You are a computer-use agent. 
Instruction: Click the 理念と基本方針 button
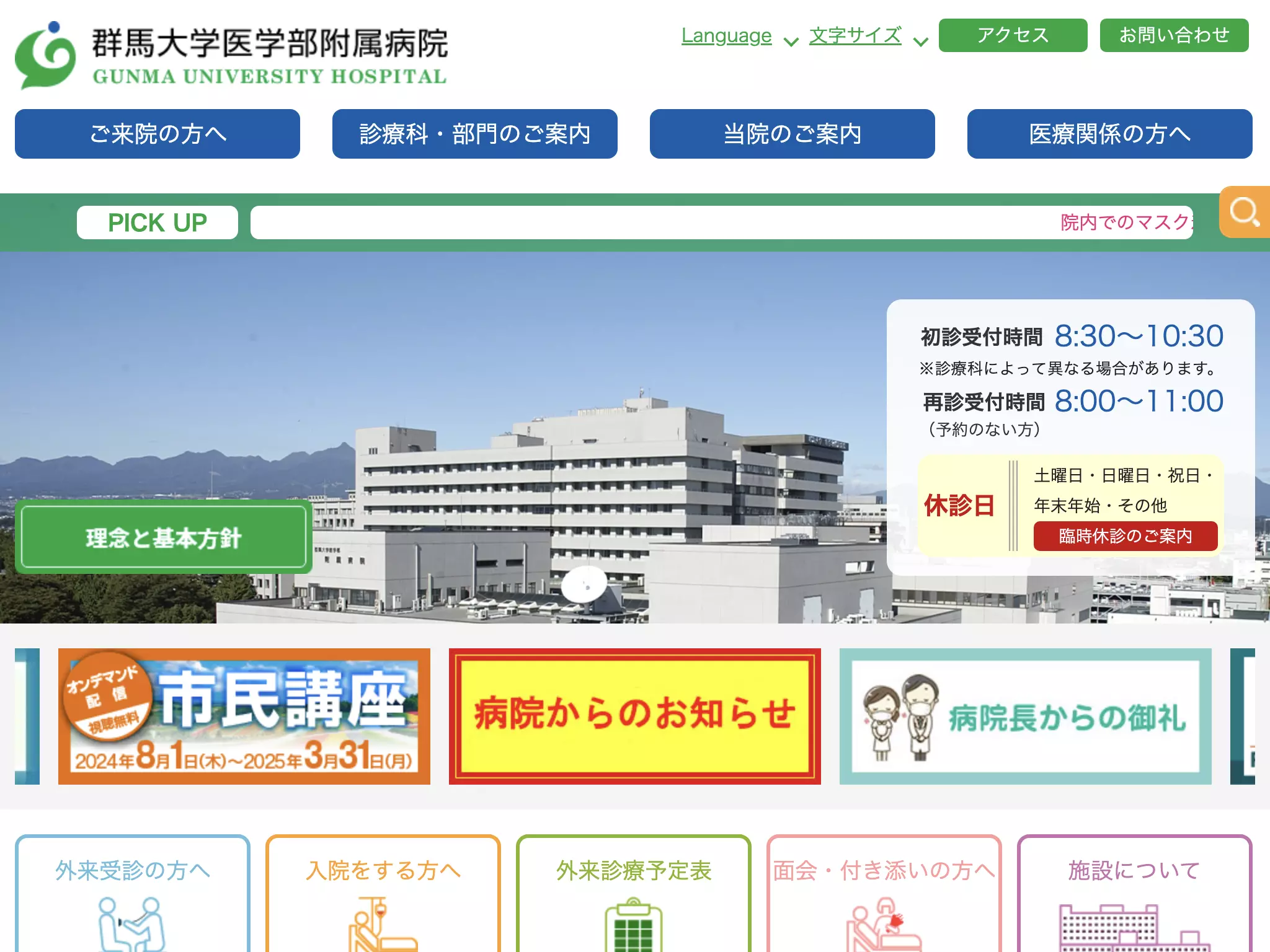pos(164,537)
